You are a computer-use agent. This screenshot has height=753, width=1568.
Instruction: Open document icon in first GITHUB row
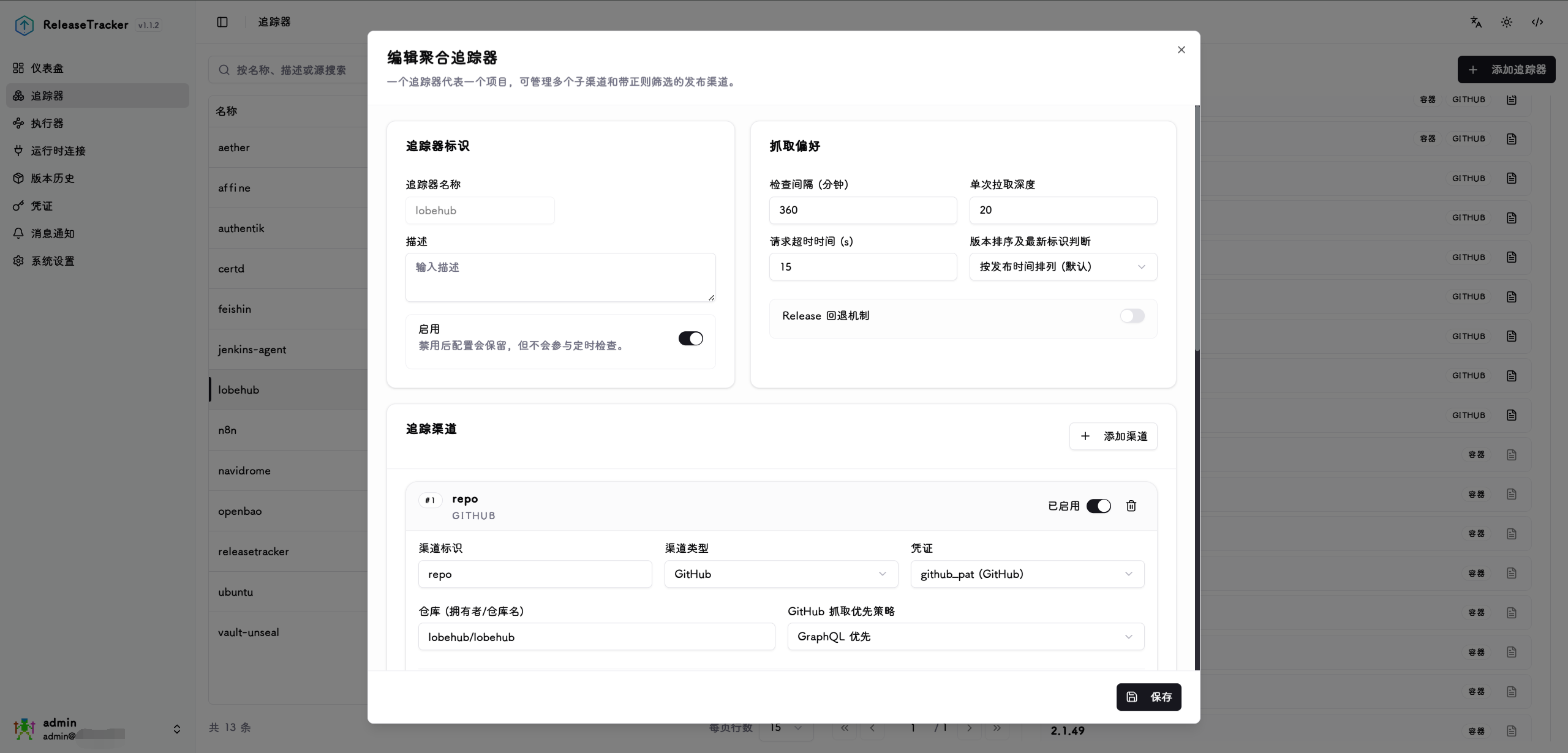click(x=1512, y=99)
